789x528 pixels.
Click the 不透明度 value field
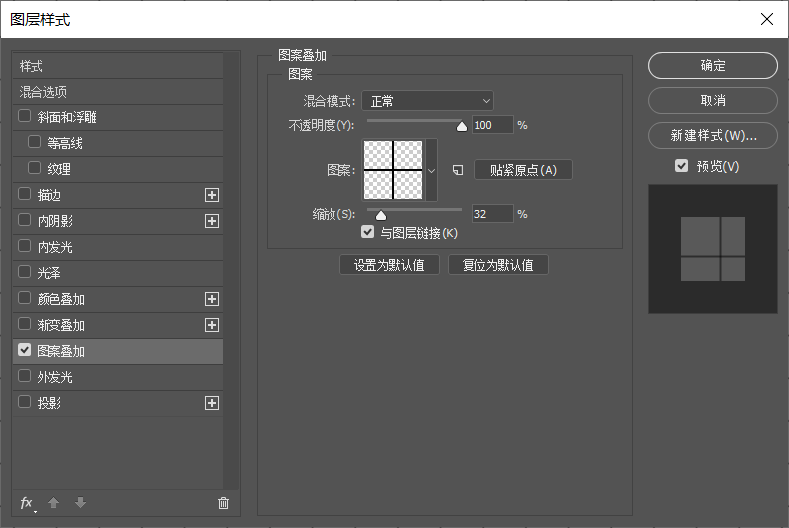click(493, 125)
